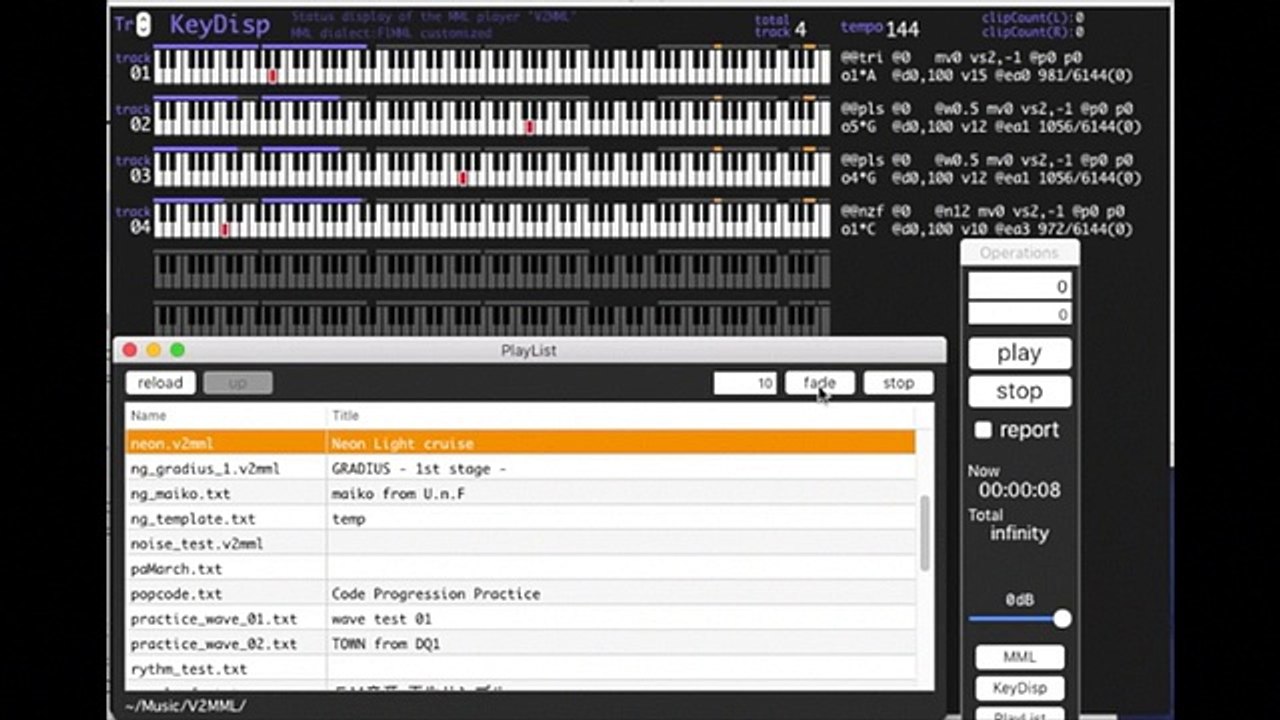Select ng_gradius_1.v2mml in the playlist

(x=520, y=468)
